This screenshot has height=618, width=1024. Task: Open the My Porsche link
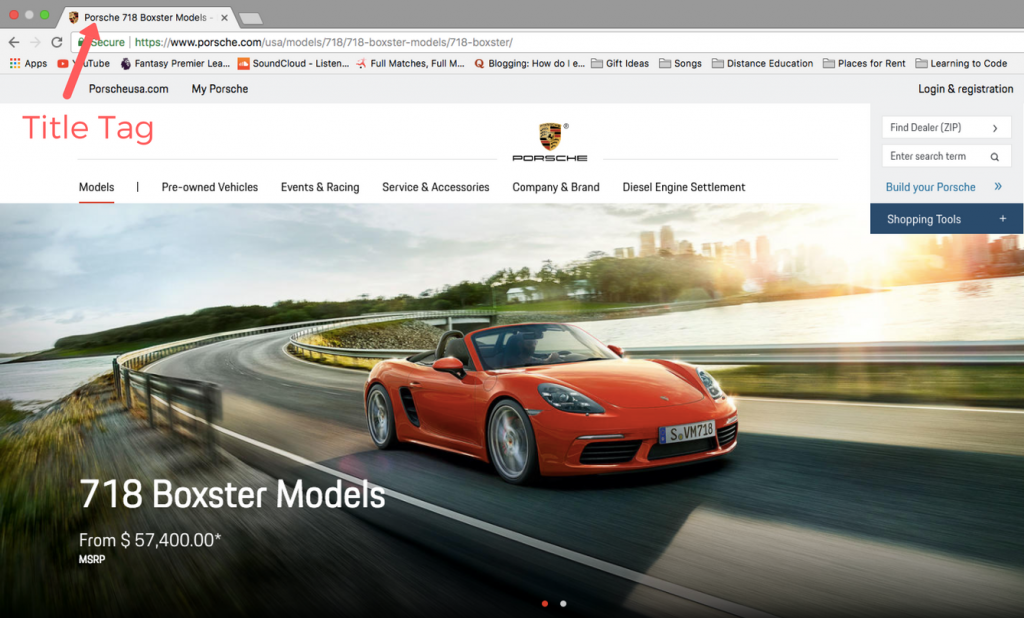220,89
